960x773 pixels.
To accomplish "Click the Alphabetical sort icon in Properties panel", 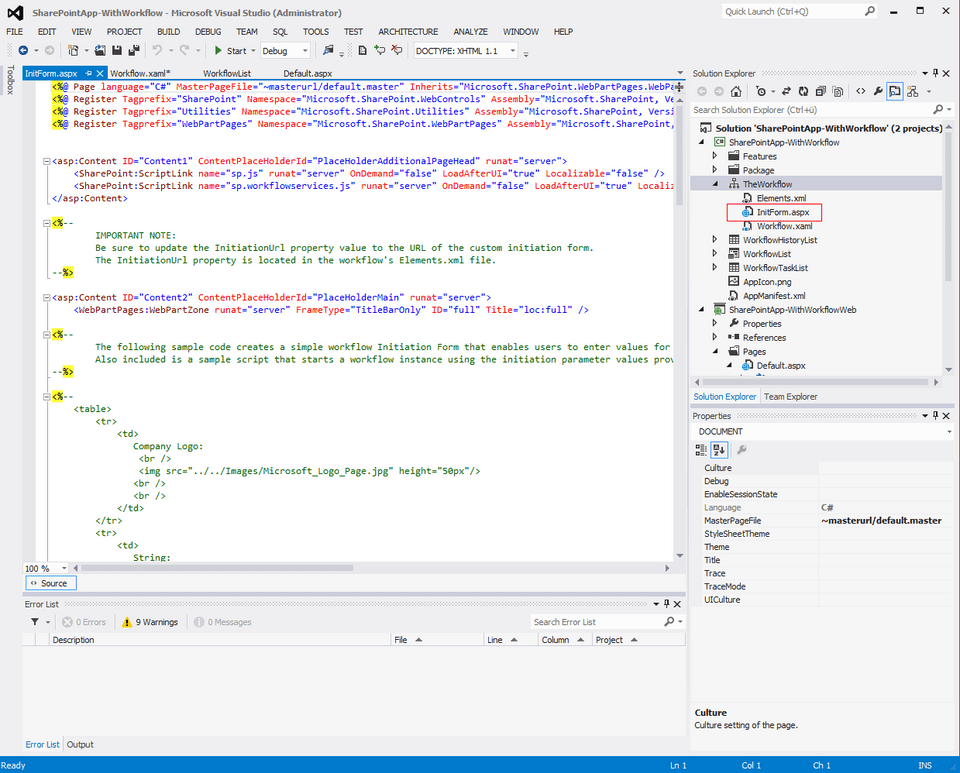I will pos(719,449).
